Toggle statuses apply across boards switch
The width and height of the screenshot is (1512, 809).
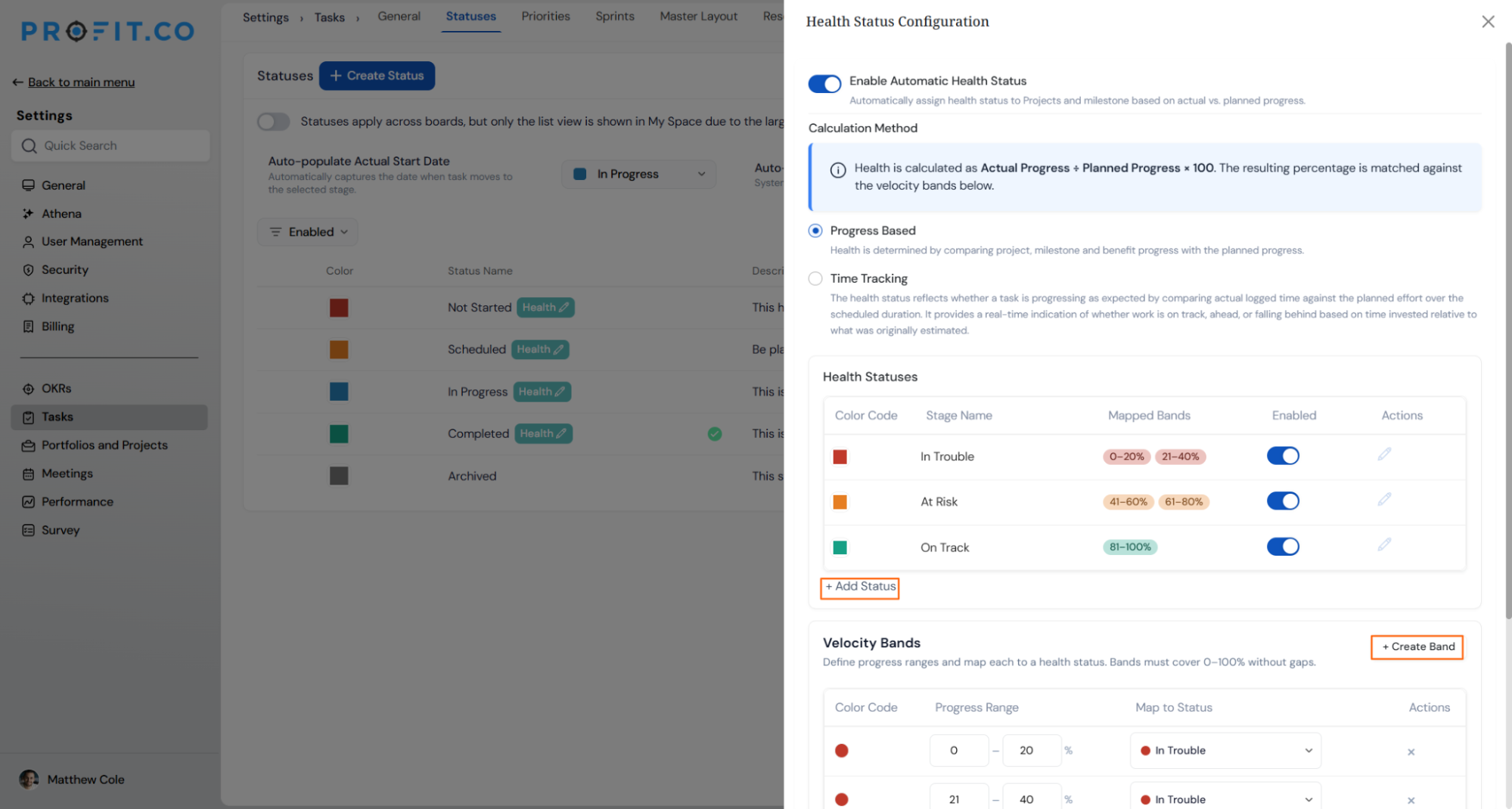(x=273, y=122)
